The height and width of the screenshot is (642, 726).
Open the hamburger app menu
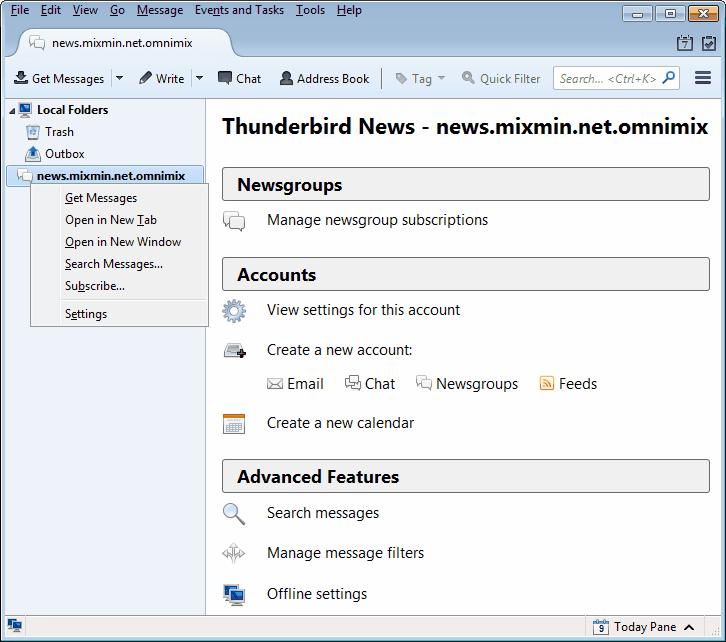pyautogui.click(x=703, y=78)
